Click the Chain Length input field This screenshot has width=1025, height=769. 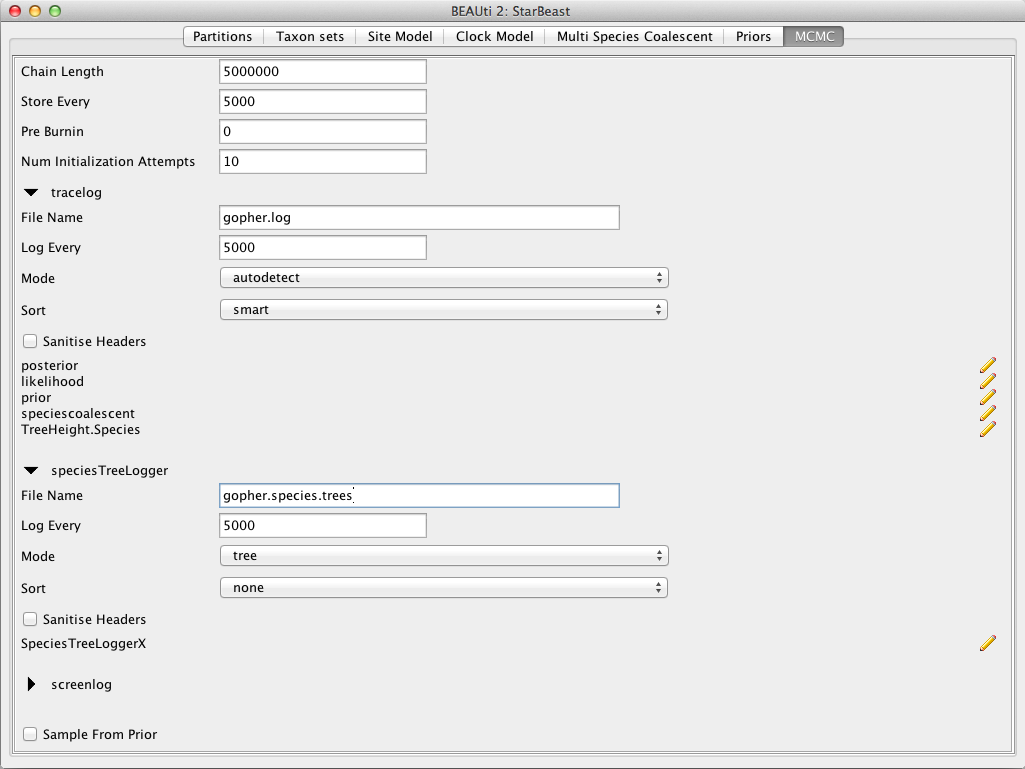pyautogui.click(x=322, y=72)
